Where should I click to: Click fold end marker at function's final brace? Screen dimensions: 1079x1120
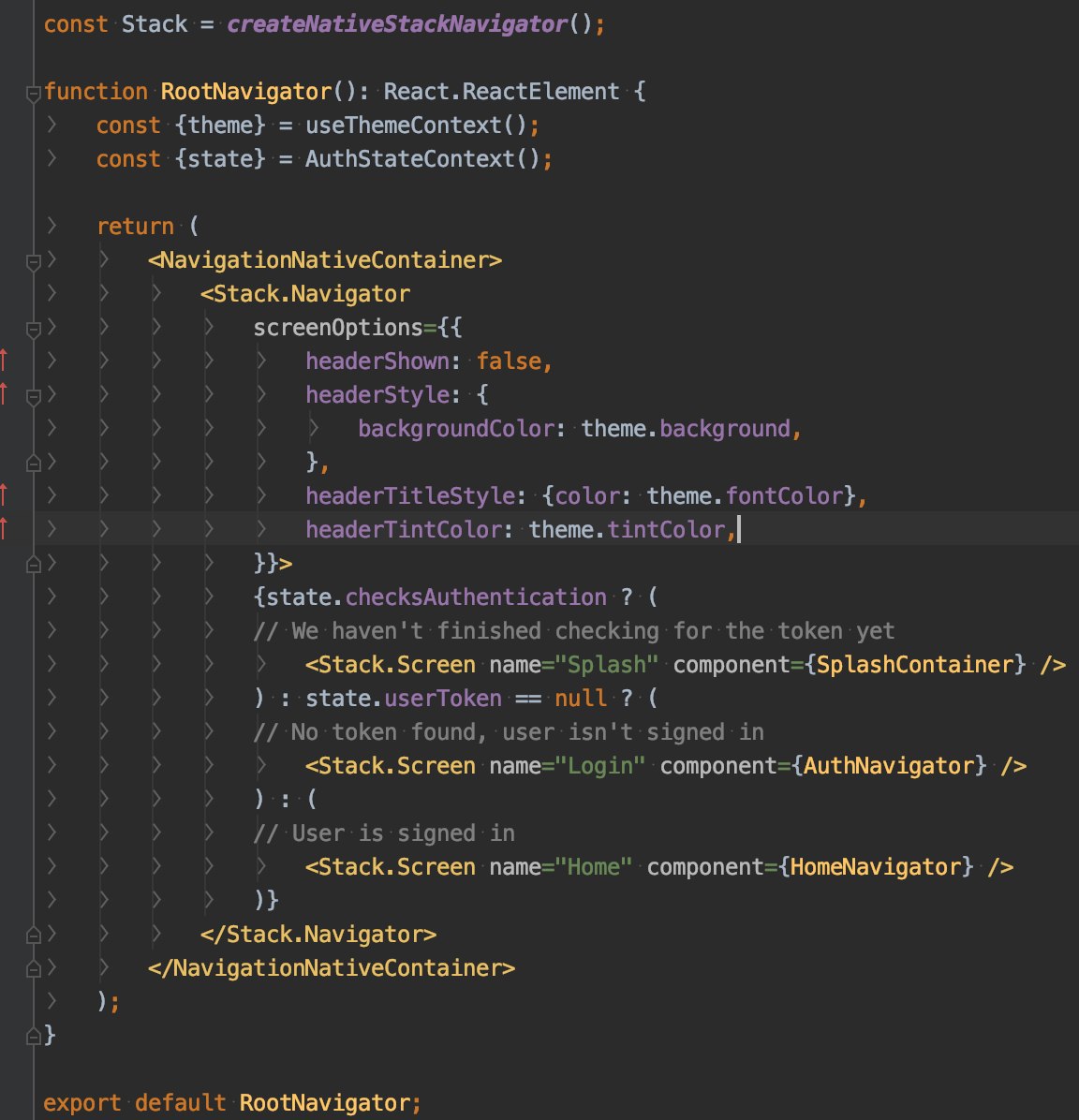click(x=33, y=1036)
